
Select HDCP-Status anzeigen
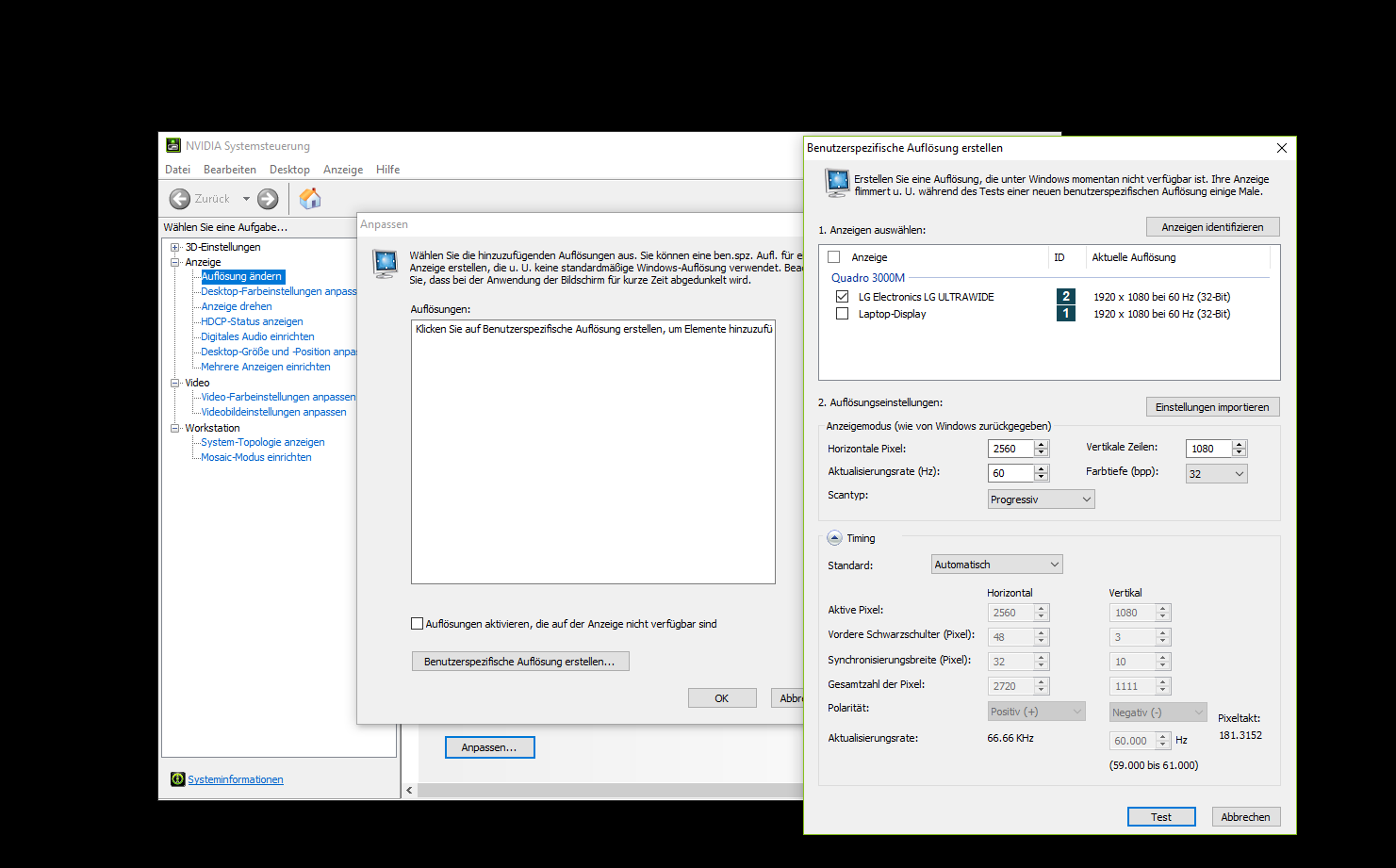(252, 321)
